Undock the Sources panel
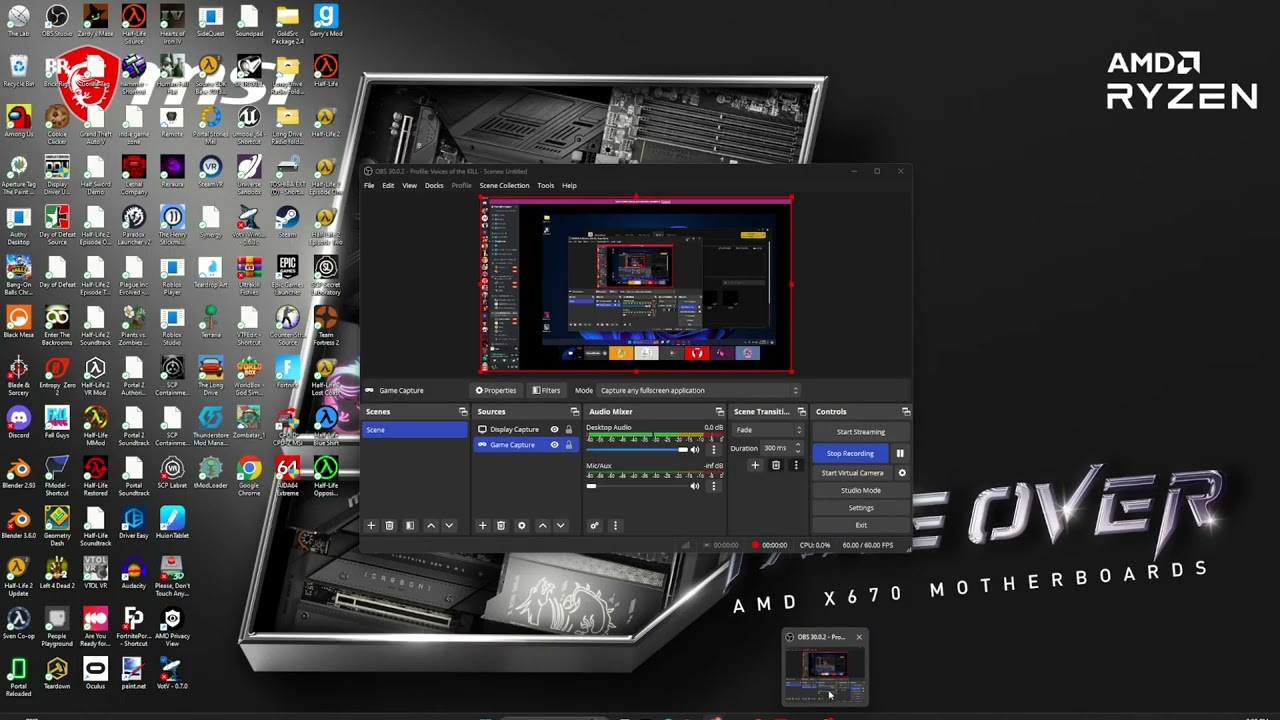The width and height of the screenshot is (1280, 720). (x=574, y=412)
